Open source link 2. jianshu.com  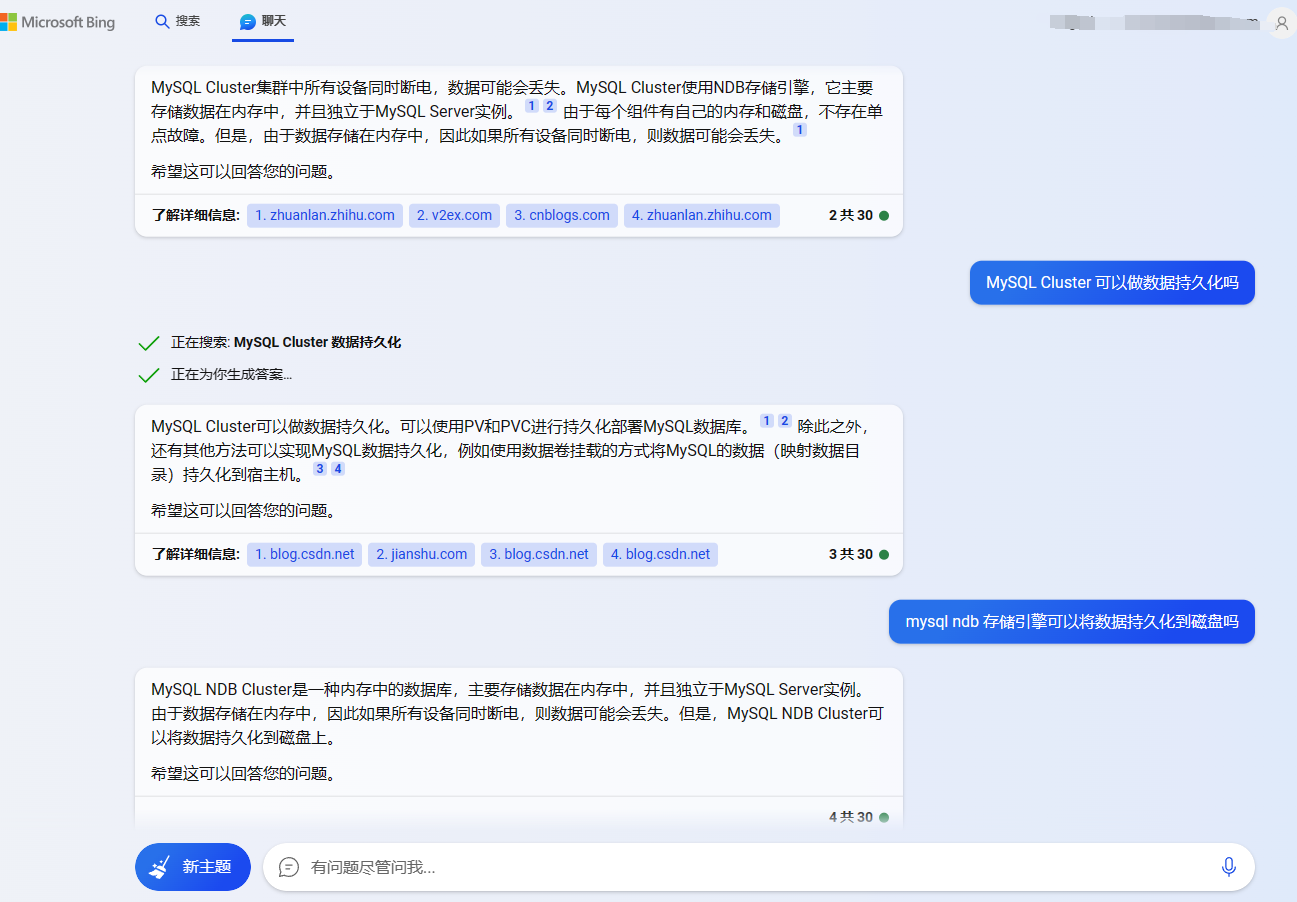pos(422,554)
